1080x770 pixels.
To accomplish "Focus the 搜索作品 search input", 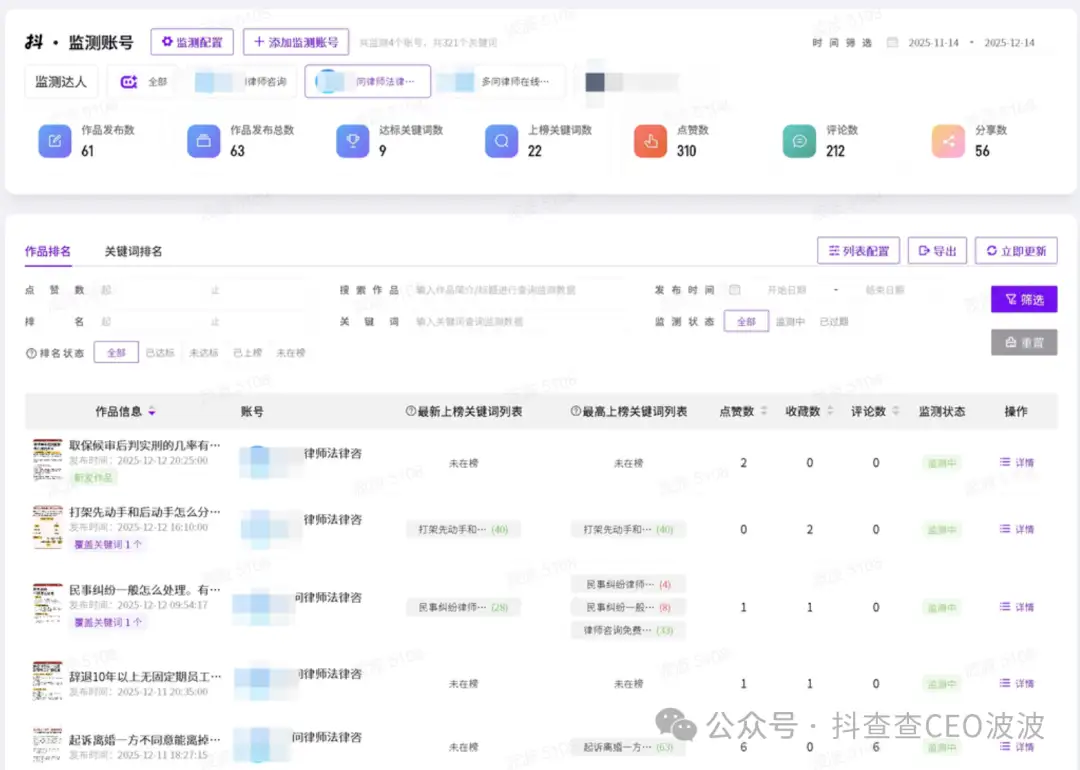I will 520,290.
